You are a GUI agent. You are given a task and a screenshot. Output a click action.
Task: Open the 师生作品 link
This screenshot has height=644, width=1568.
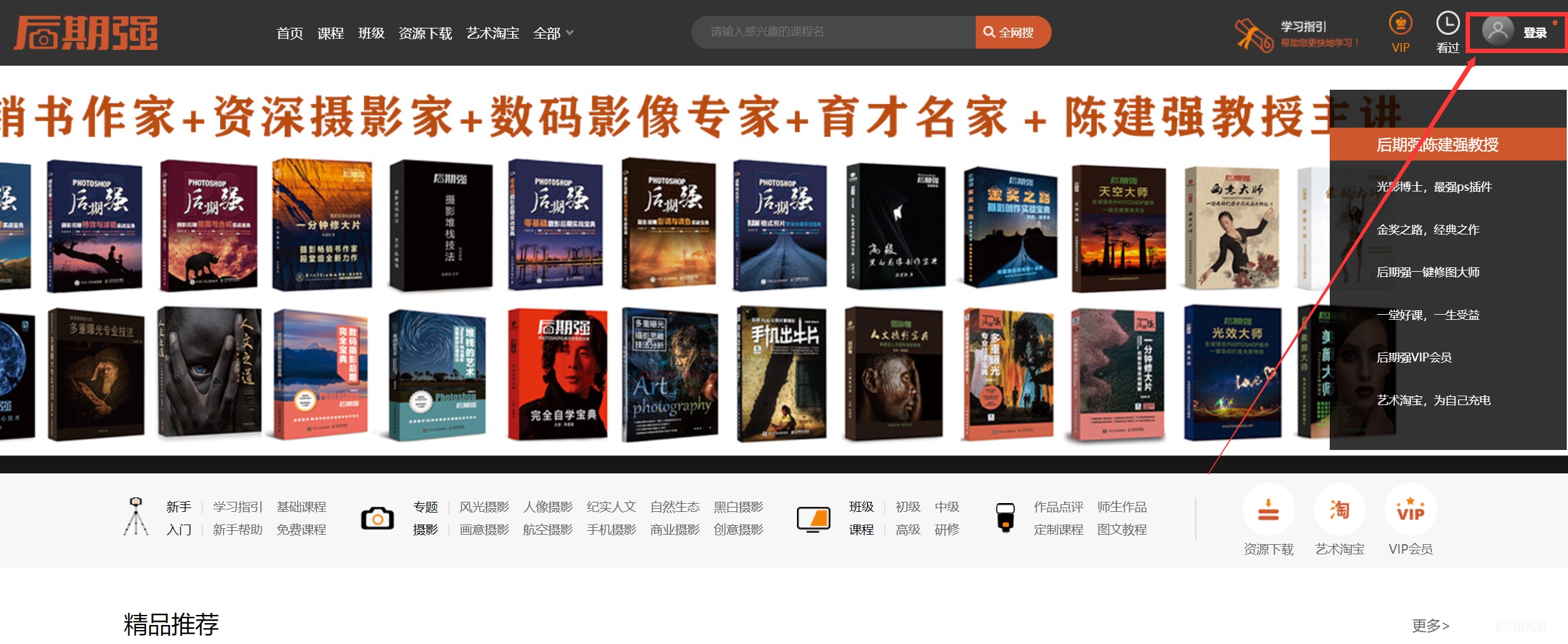1122,507
